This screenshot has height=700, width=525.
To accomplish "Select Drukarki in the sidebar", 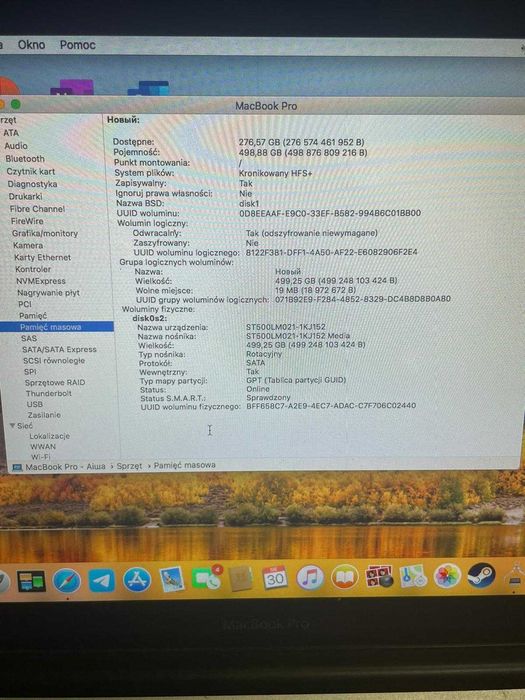I will pos(26,196).
